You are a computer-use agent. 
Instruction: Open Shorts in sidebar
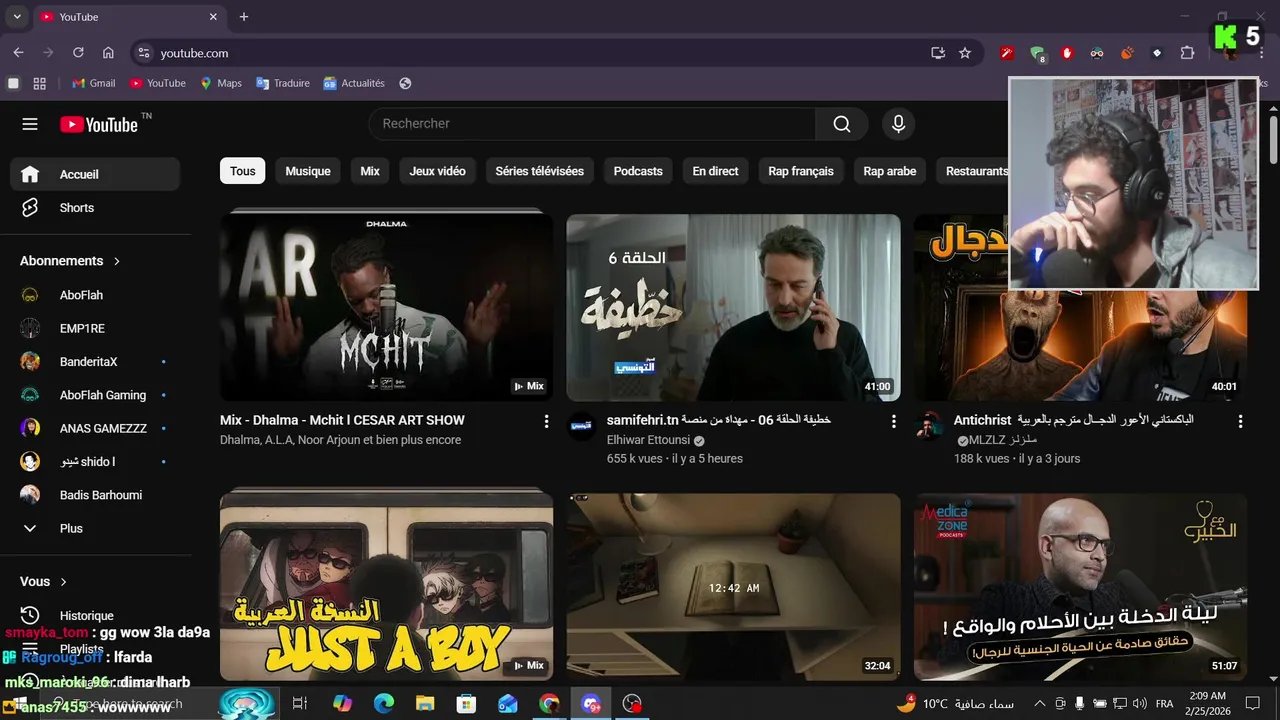coord(95,208)
